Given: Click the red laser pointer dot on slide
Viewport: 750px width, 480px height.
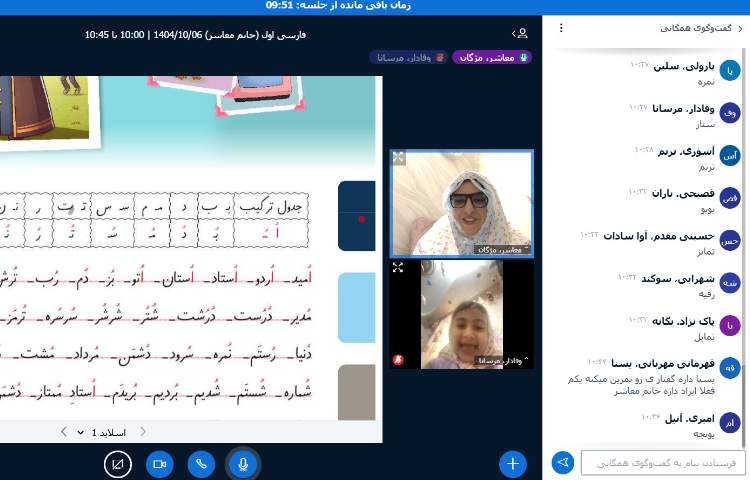Looking at the screenshot, I should [x=362, y=219].
